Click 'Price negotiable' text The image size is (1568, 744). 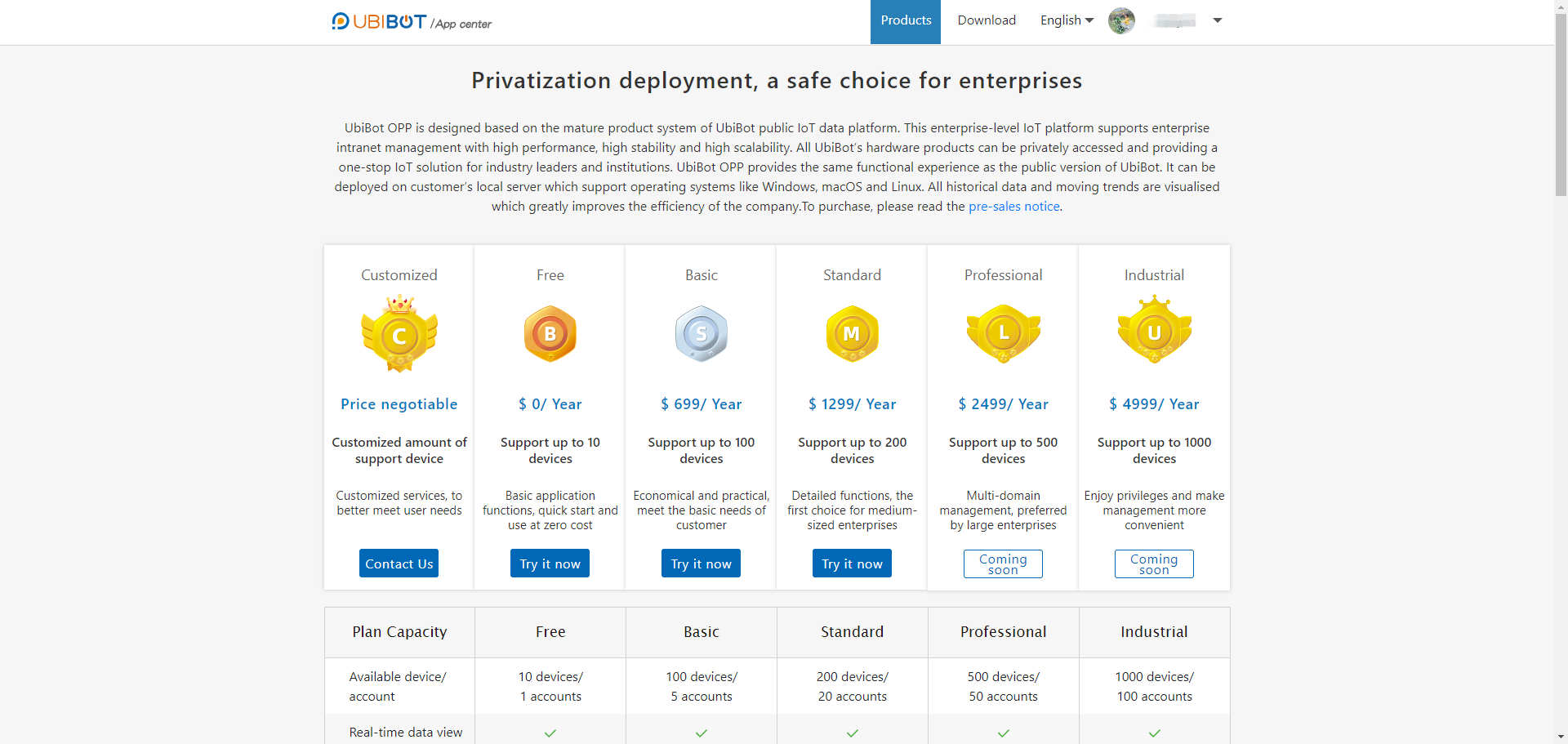[x=399, y=404]
